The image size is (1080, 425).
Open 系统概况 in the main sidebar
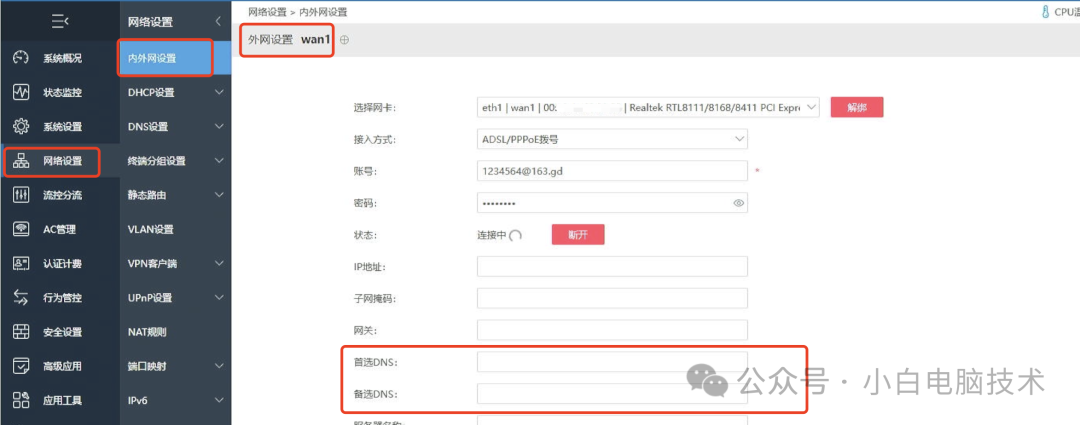point(62,59)
